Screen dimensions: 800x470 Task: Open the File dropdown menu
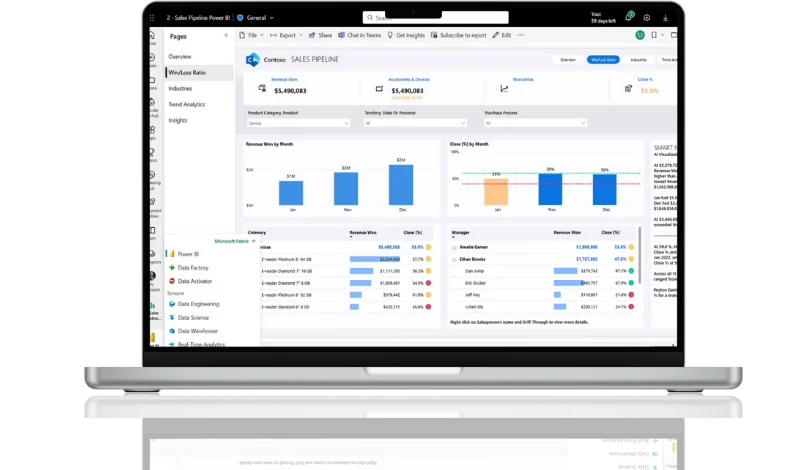click(x=252, y=35)
